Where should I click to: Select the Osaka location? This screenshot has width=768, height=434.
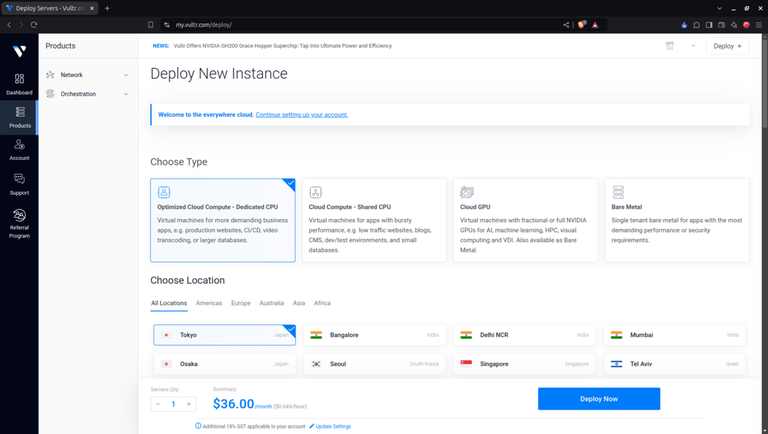[x=224, y=364]
